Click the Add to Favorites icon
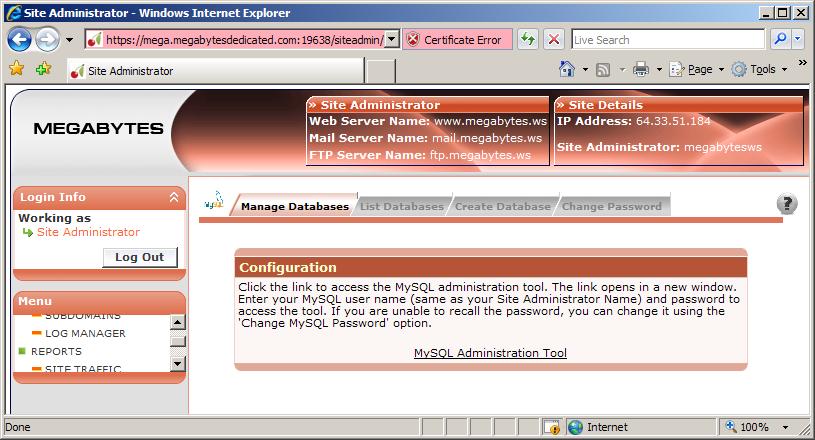Image resolution: width=815 pixels, height=440 pixels. coord(43,69)
